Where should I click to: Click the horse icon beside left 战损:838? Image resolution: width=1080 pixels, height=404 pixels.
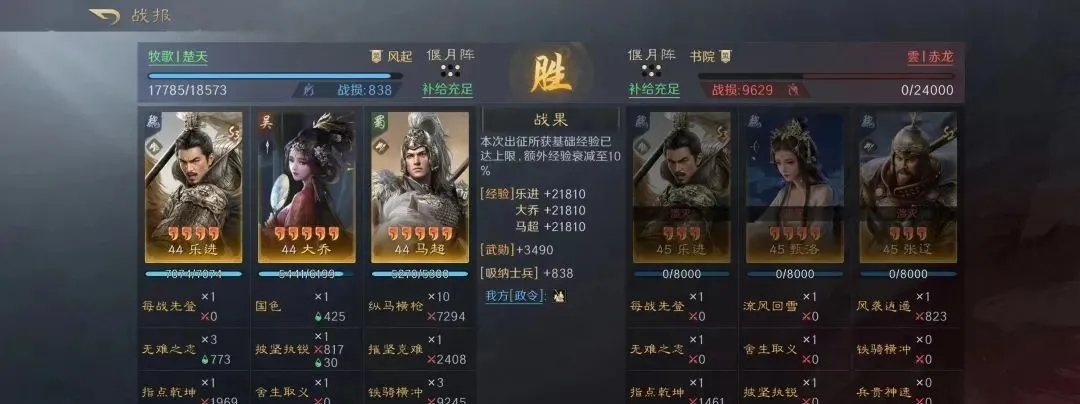(x=310, y=90)
